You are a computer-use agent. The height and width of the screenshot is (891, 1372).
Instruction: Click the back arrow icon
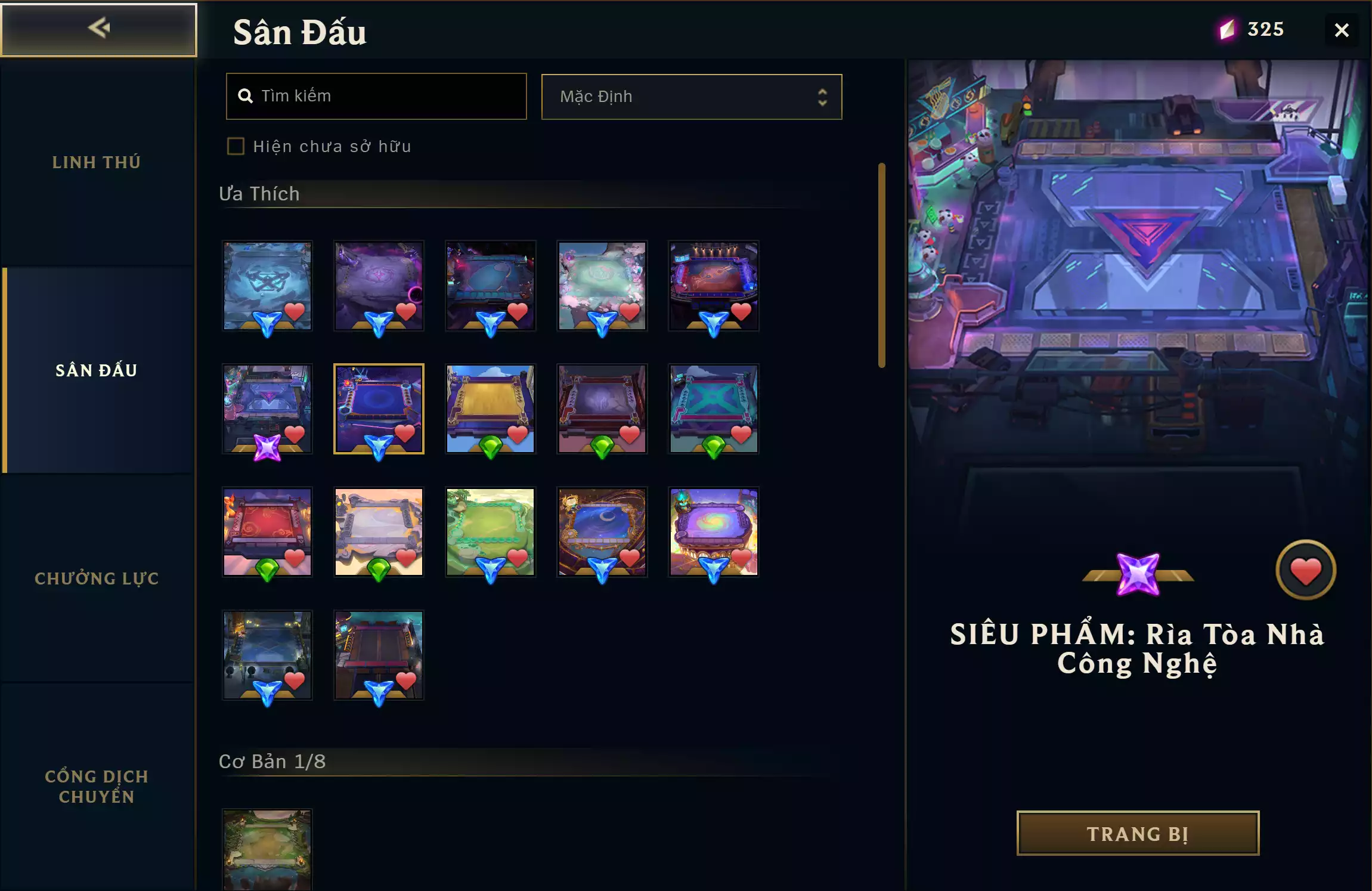[x=99, y=27]
